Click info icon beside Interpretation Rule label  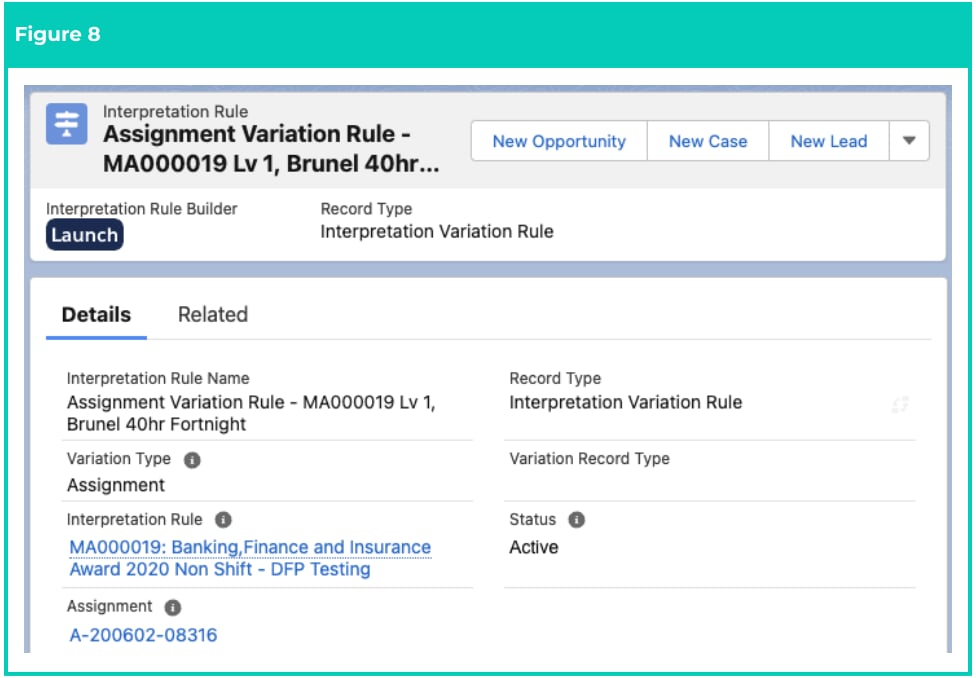(x=223, y=520)
